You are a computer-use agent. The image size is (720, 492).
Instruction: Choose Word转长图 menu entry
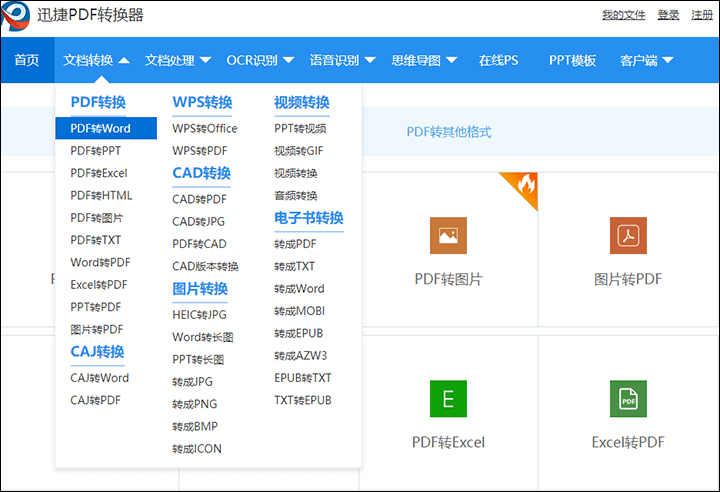202,337
